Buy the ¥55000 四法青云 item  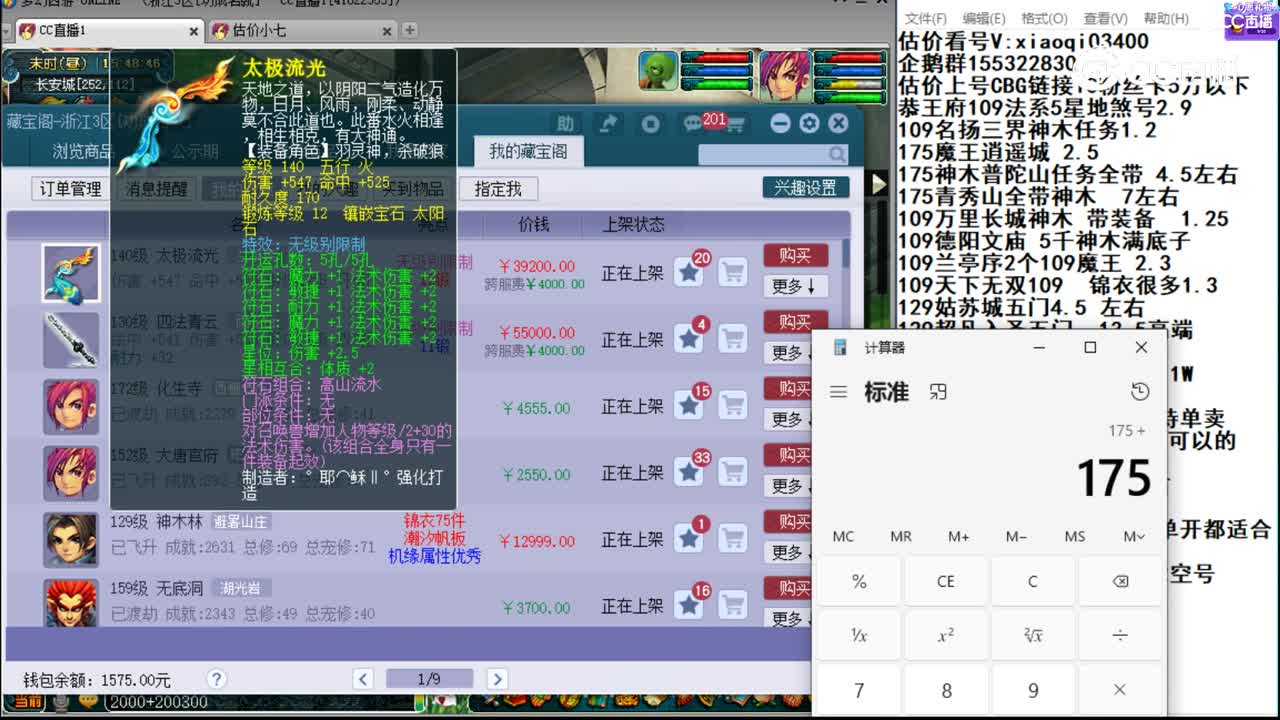795,322
